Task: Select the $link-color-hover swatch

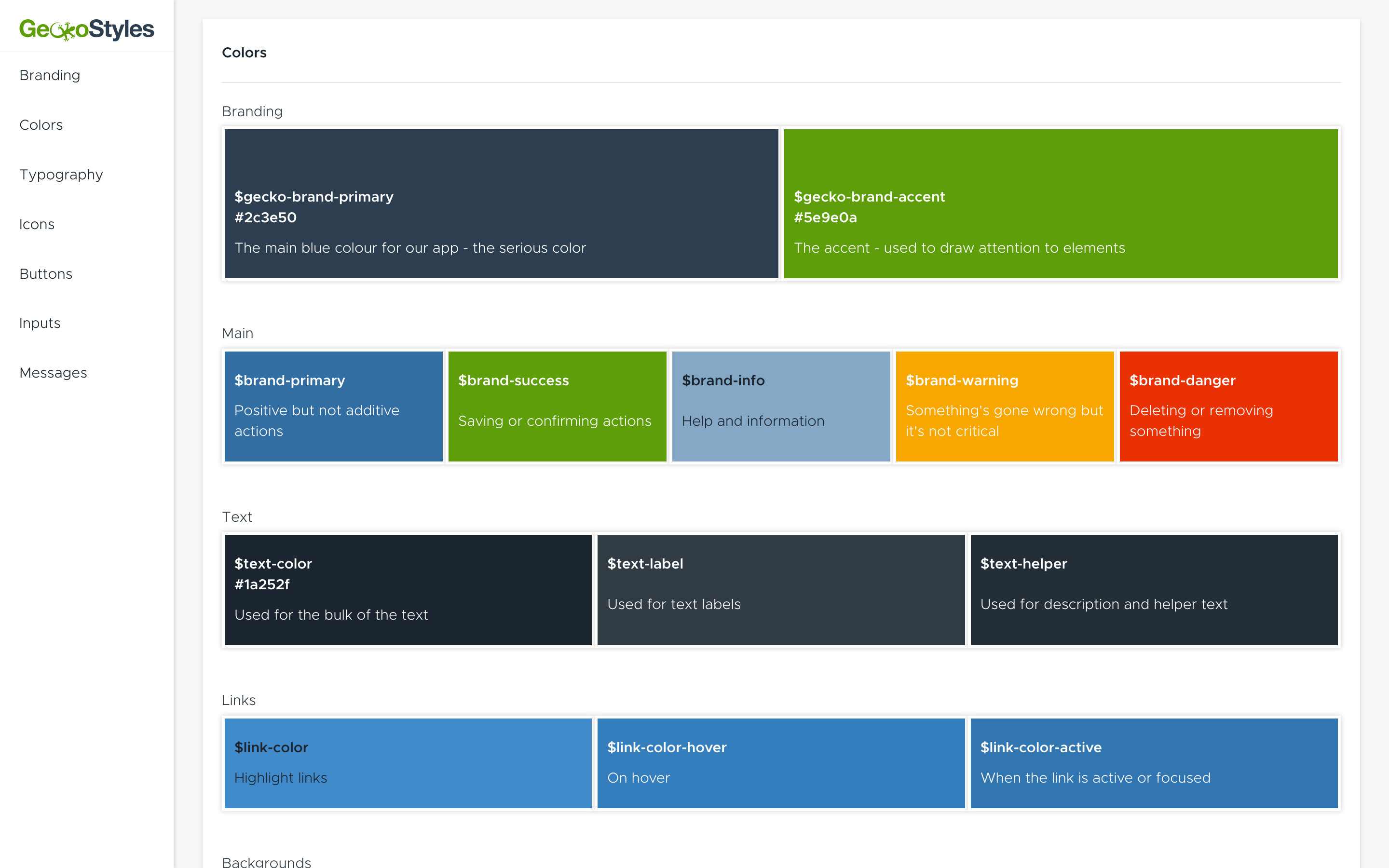Action: (x=781, y=763)
